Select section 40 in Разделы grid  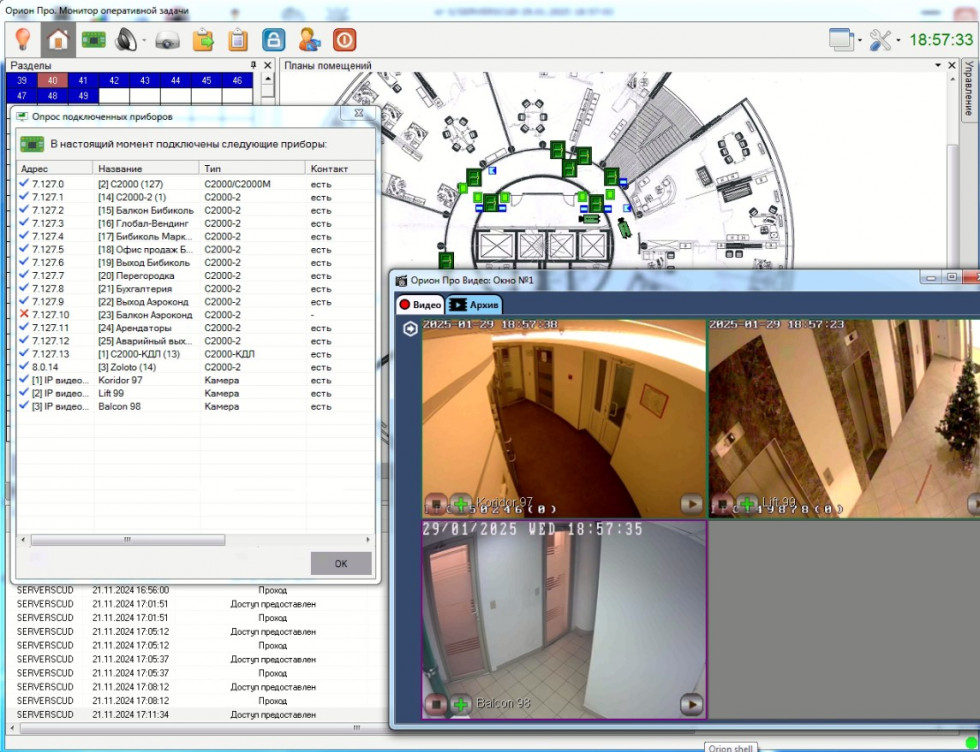pos(54,80)
